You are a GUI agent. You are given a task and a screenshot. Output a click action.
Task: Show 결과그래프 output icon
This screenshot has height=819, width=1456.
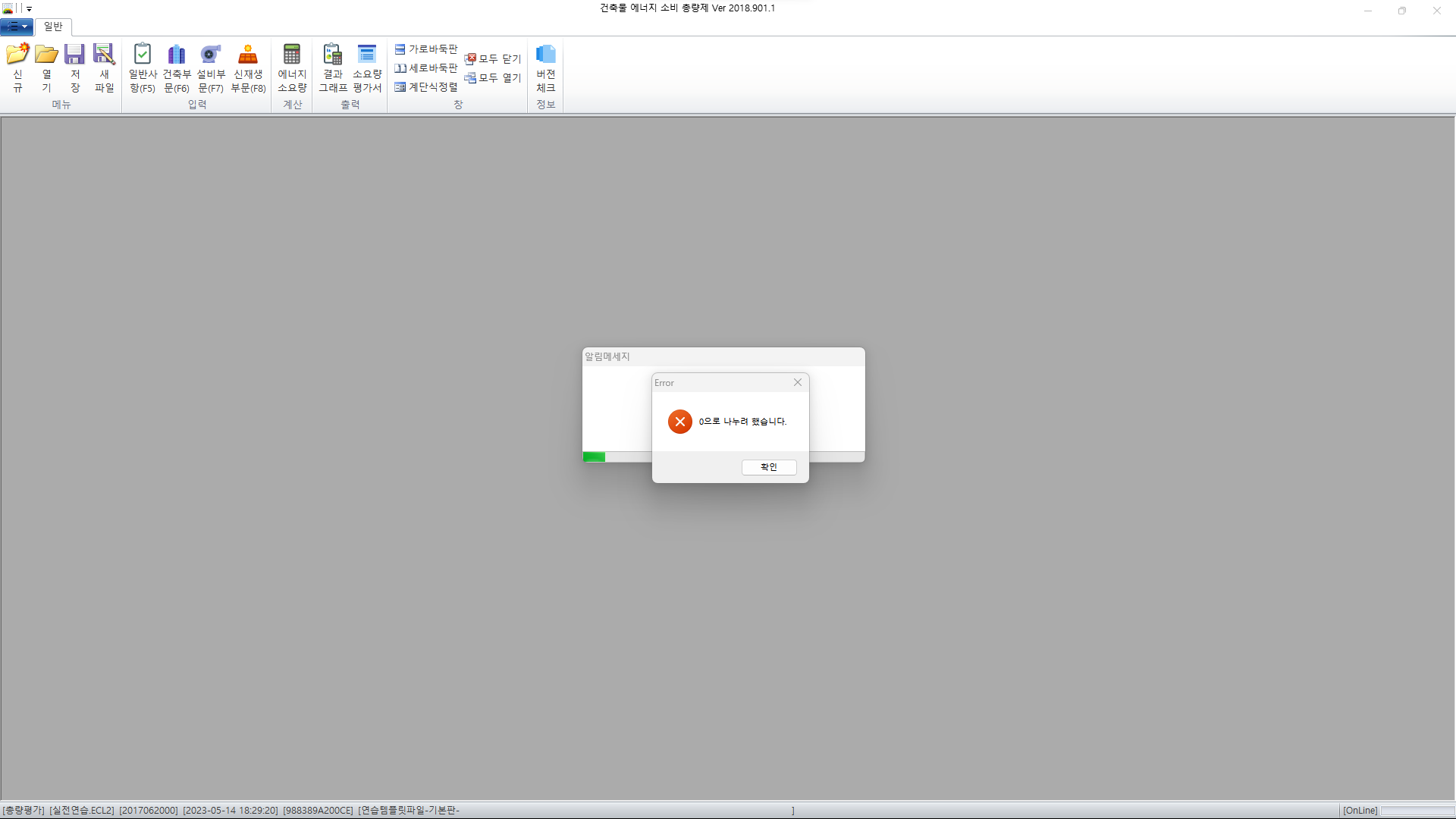point(333,55)
